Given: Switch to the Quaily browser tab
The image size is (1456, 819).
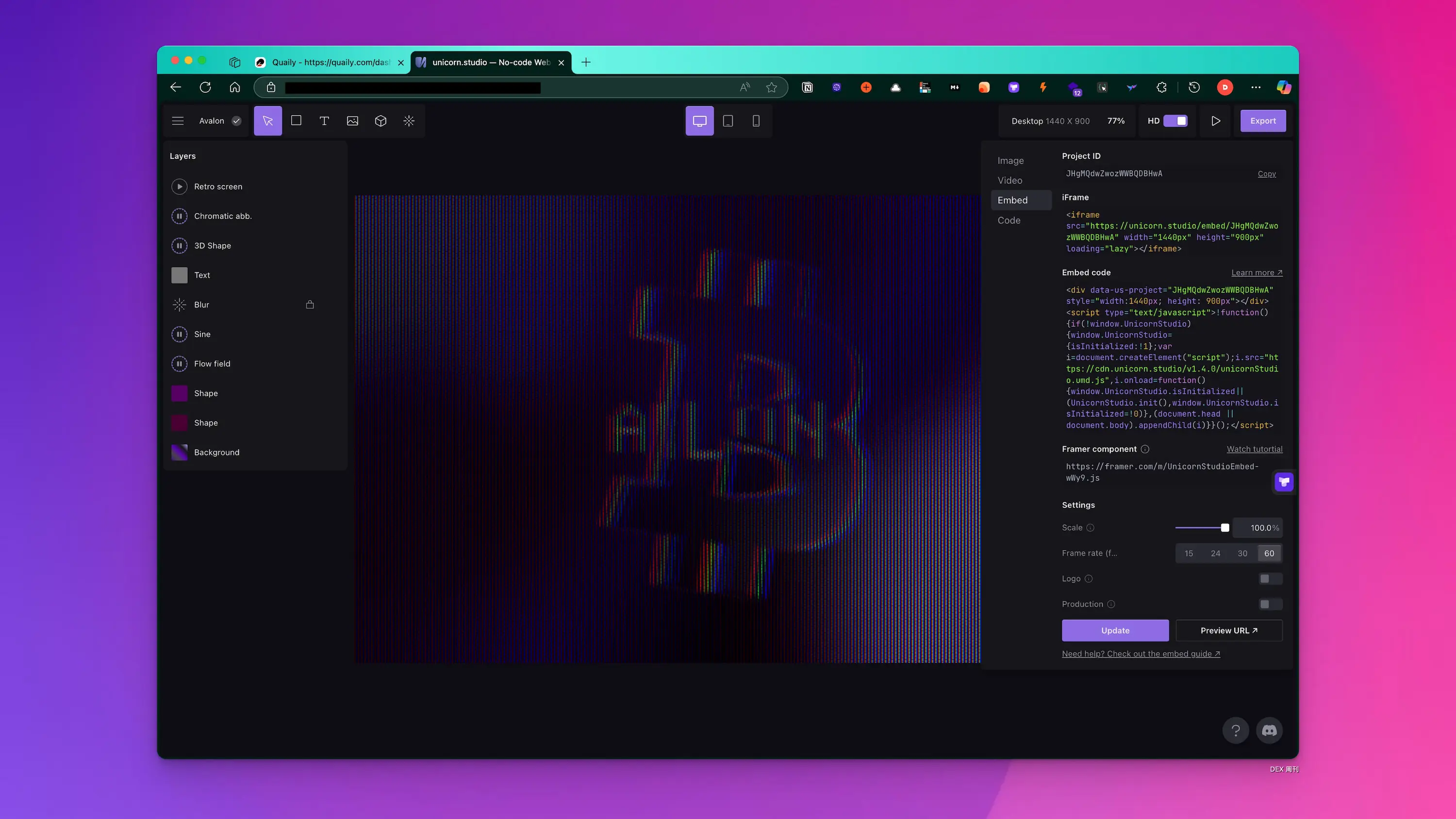Looking at the screenshot, I should [x=330, y=62].
